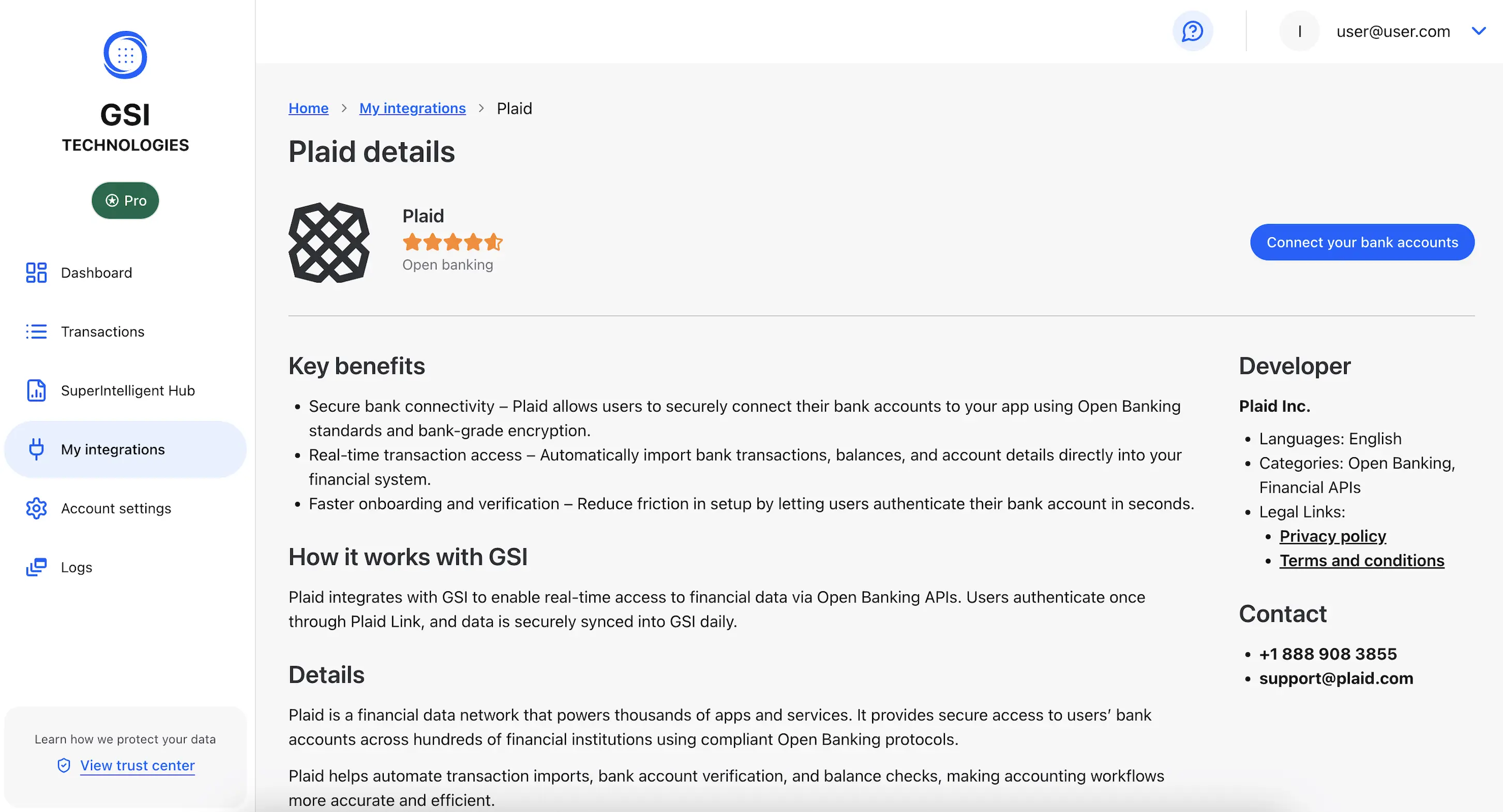Viewport: 1503px width, 812px height.
Task: Open the Terms and conditions link
Action: tap(1361, 560)
